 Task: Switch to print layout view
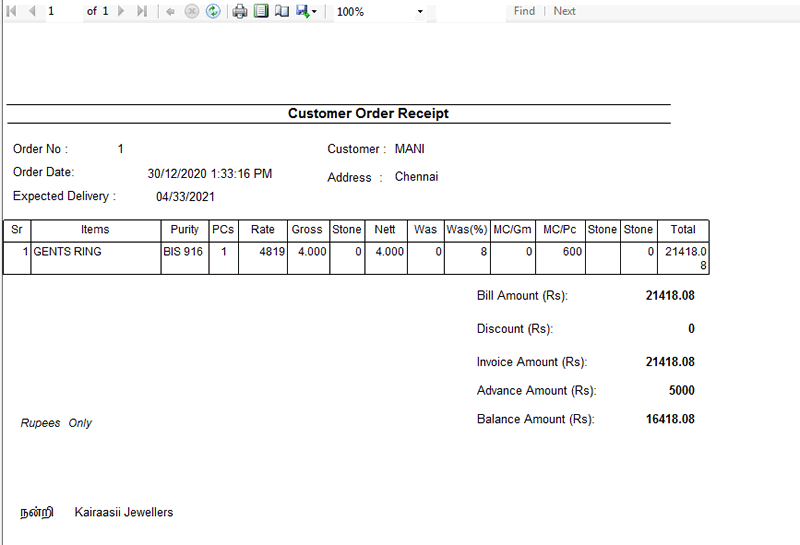(x=261, y=11)
